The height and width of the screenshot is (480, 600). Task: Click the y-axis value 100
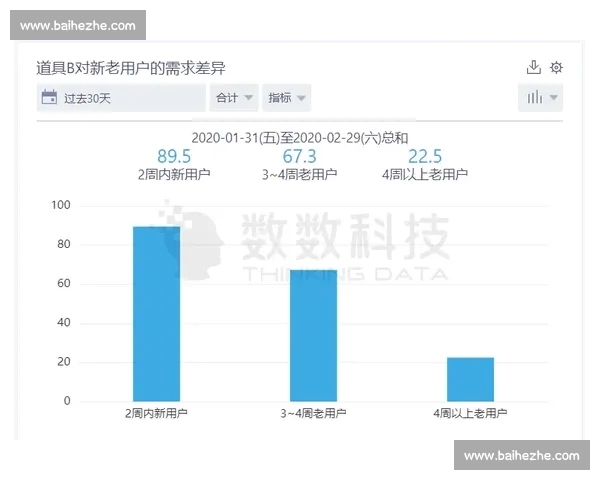click(x=61, y=205)
